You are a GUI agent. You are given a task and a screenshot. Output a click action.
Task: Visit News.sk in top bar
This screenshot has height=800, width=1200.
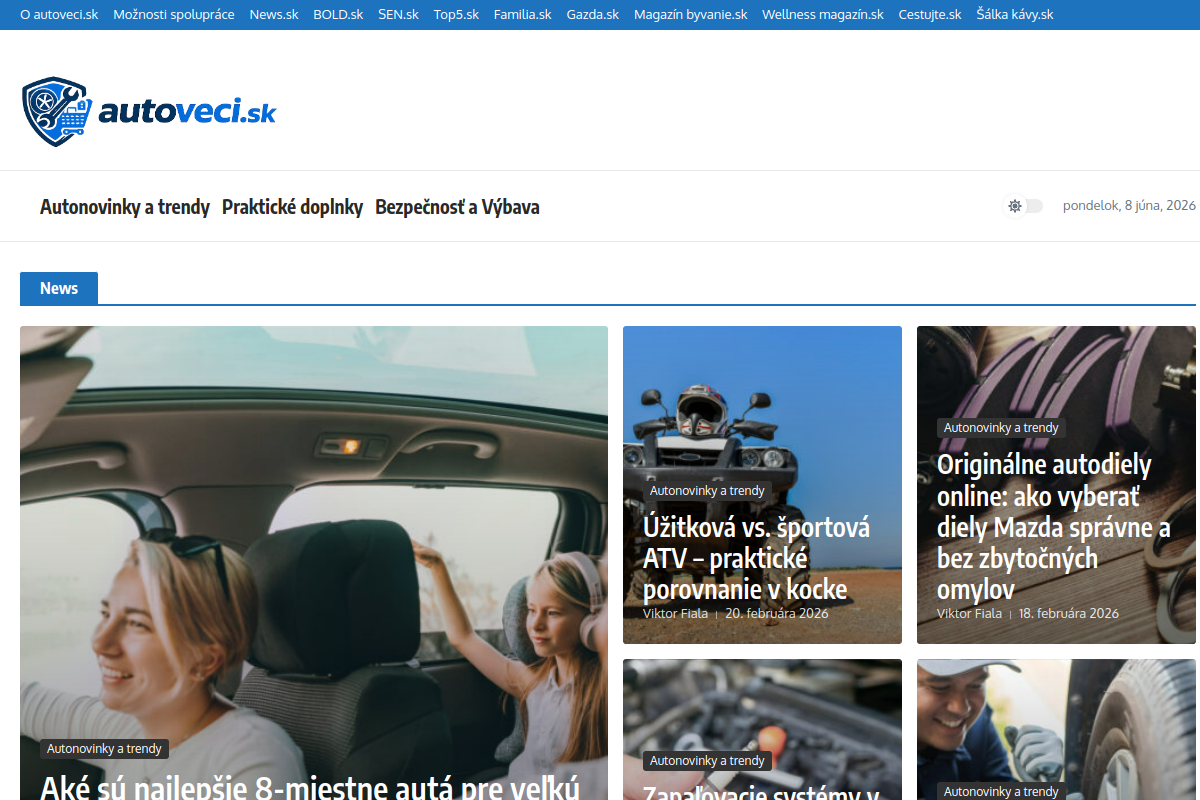[274, 15]
